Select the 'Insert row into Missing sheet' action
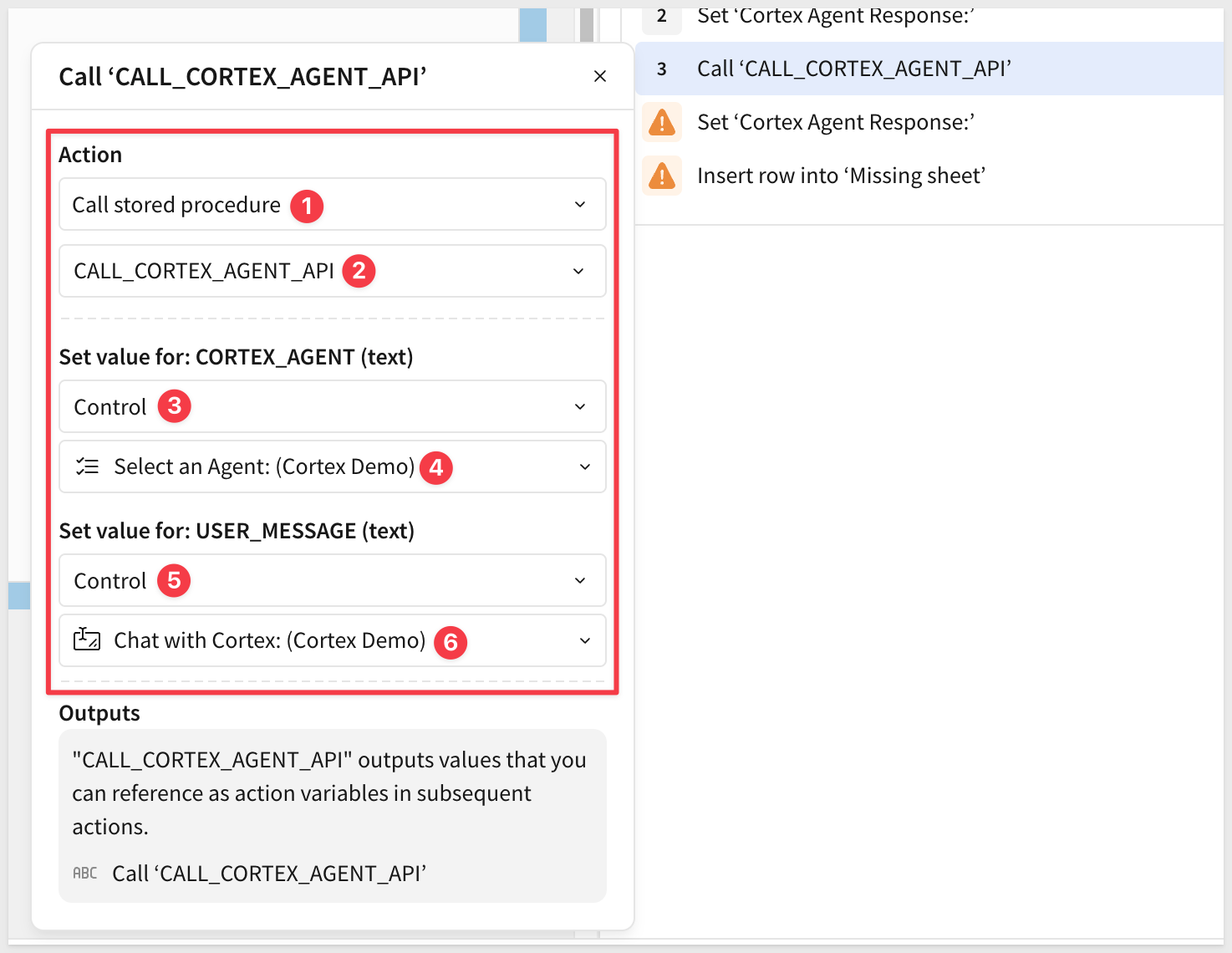This screenshot has width=1232, height=953. point(841,176)
